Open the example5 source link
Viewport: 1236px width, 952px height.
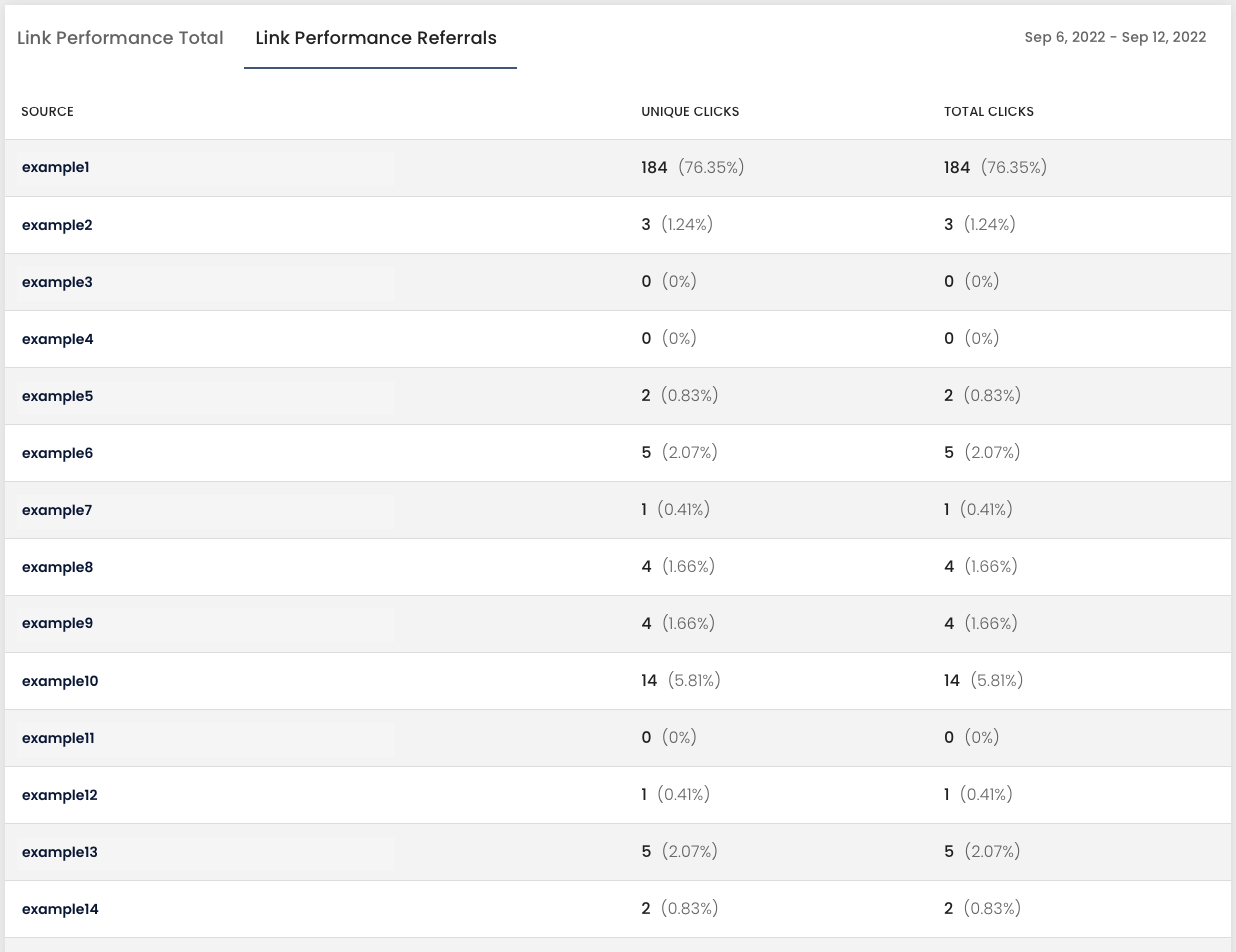tap(57, 396)
